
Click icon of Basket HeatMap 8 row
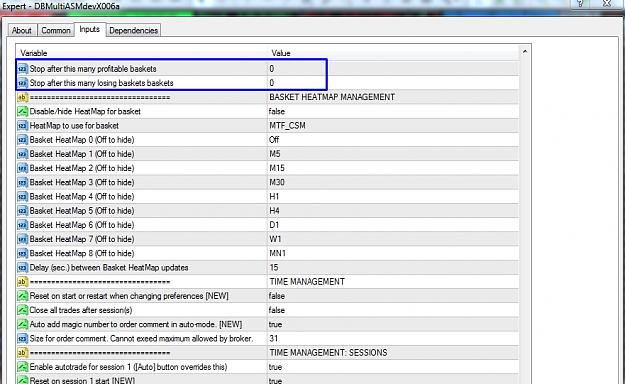pyautogui.click(x=22, y=253)
